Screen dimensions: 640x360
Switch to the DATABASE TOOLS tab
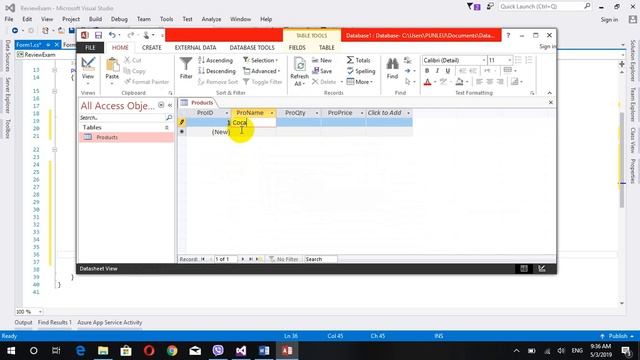(x=252, y=48)
